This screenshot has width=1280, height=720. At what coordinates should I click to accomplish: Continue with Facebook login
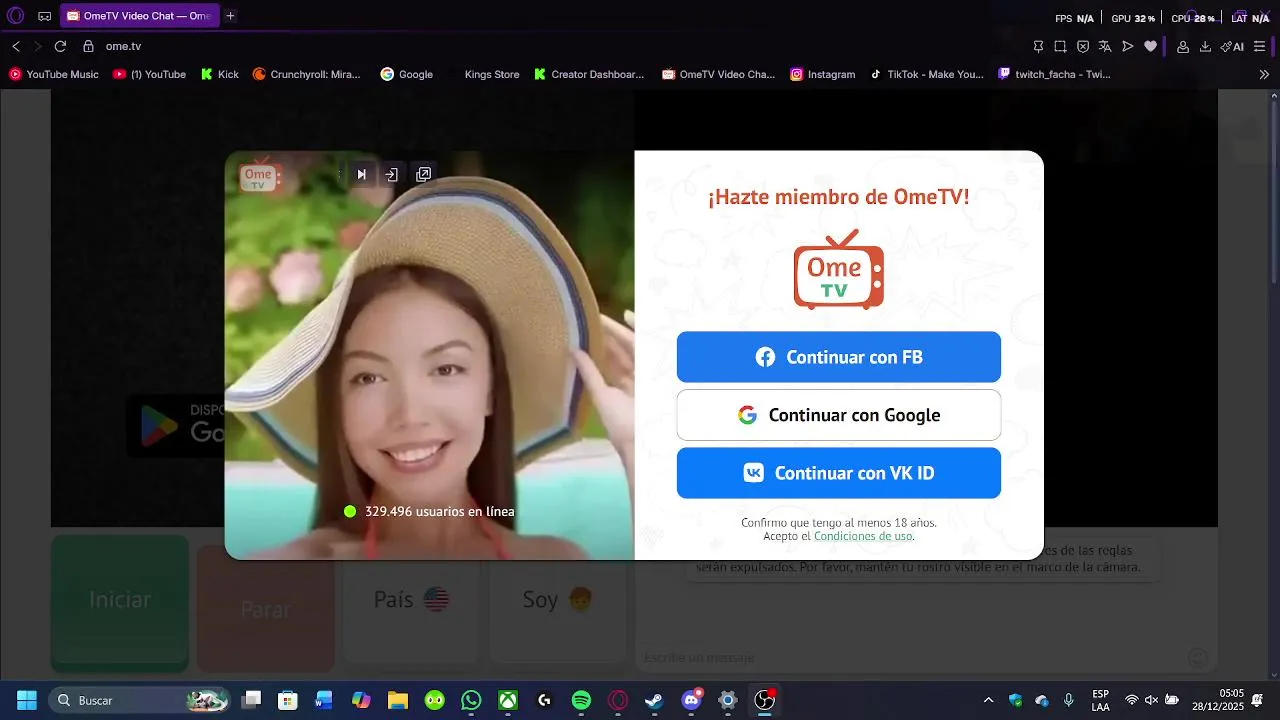coord(838,357)
